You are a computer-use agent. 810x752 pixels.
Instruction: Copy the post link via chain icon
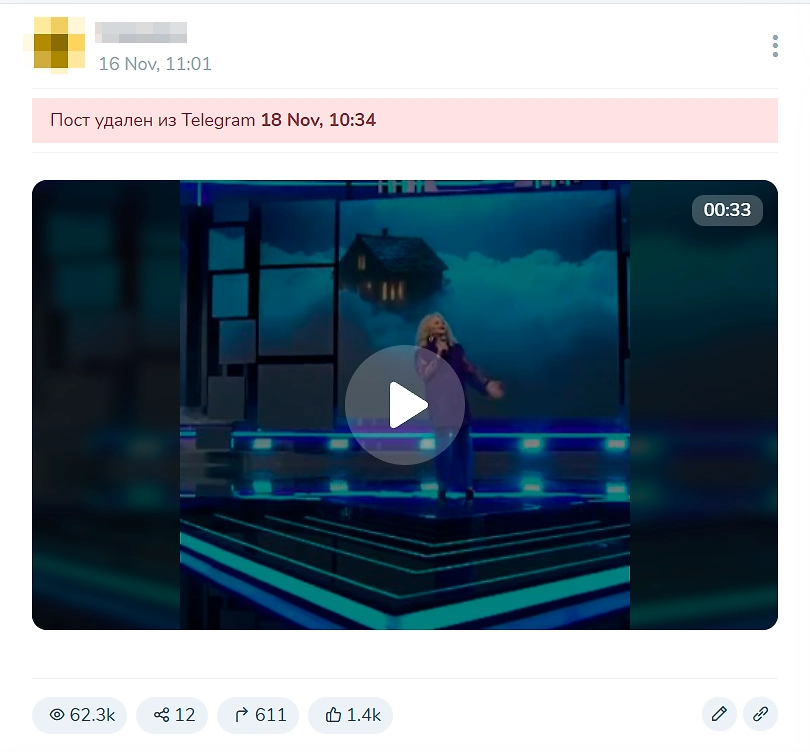click(760, 714)
